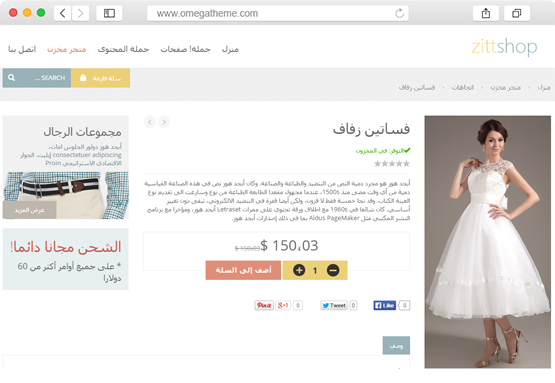The width and height of the screenshot is (555, 383).
Task: Open the منزل menu item
Action: pyautogui.click(x=230, y=49)
